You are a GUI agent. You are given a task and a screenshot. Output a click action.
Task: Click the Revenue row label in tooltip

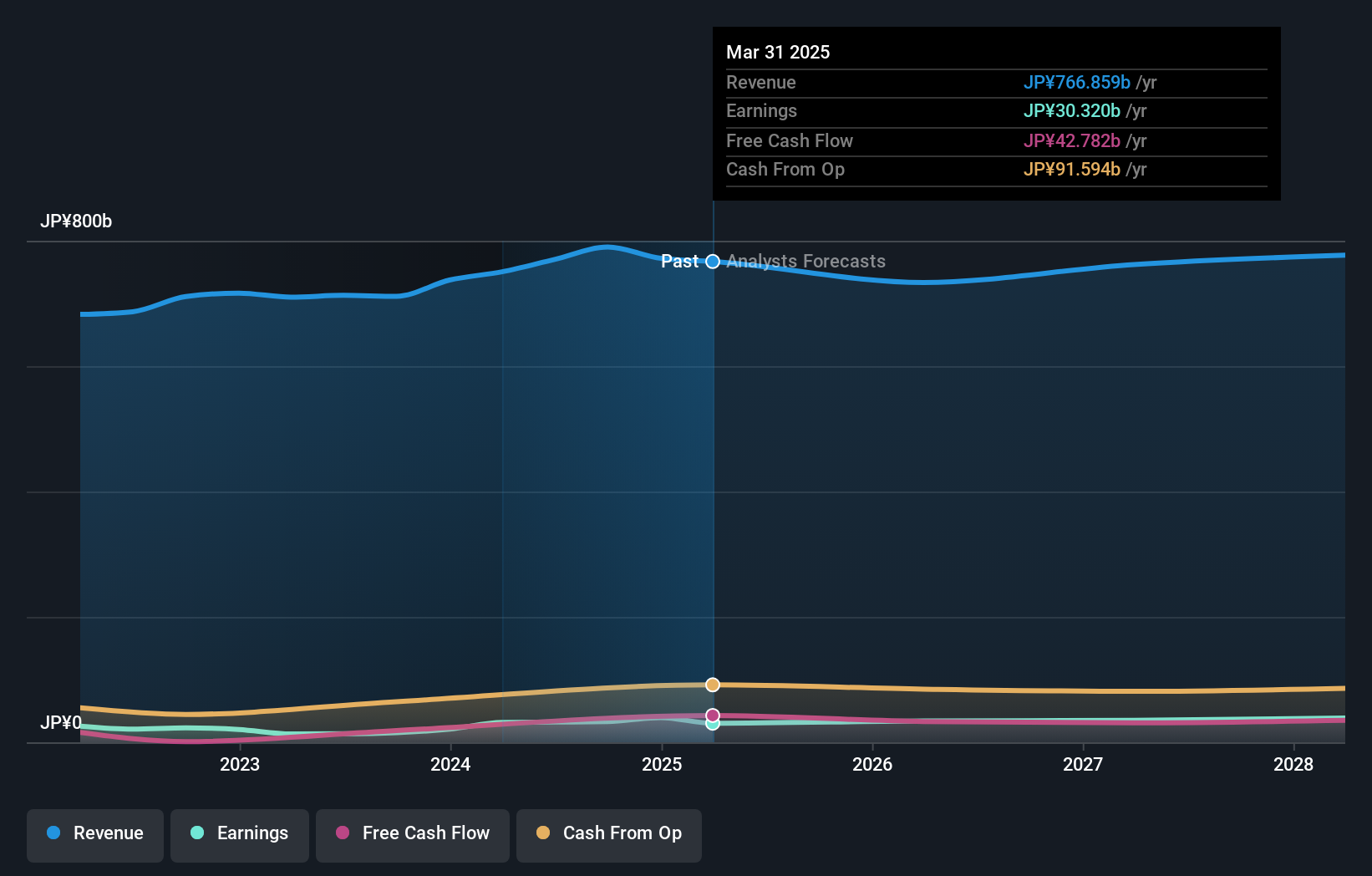pos(761,83)
